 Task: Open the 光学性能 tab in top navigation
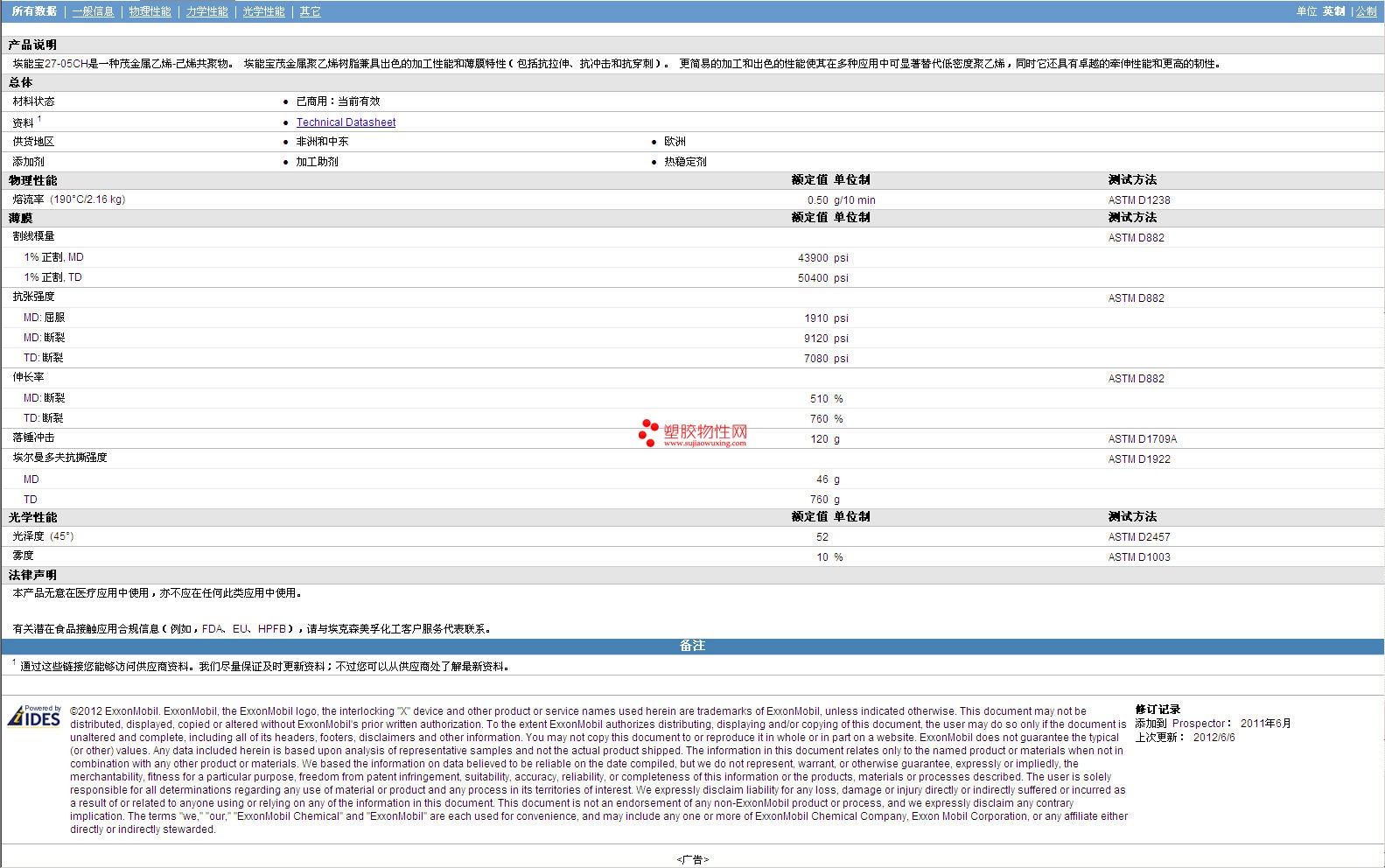point(263,11)
